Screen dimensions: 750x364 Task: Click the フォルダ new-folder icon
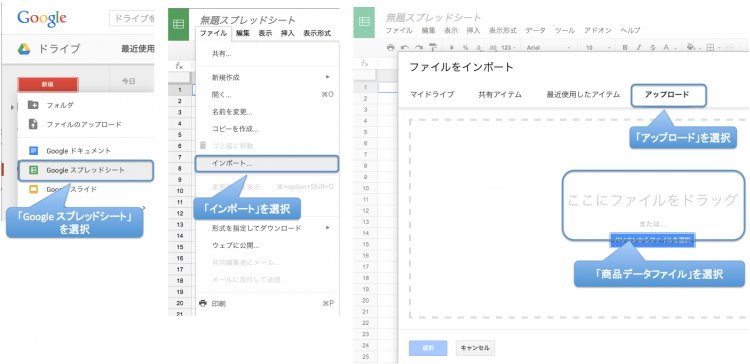coord(33,105)
